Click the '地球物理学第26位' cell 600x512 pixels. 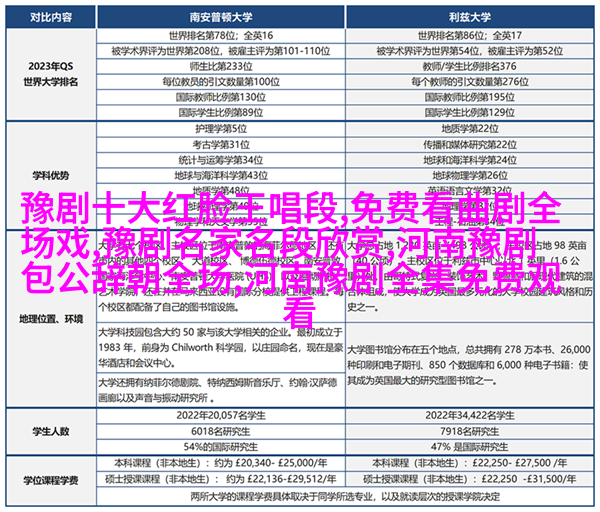point(470,176)
